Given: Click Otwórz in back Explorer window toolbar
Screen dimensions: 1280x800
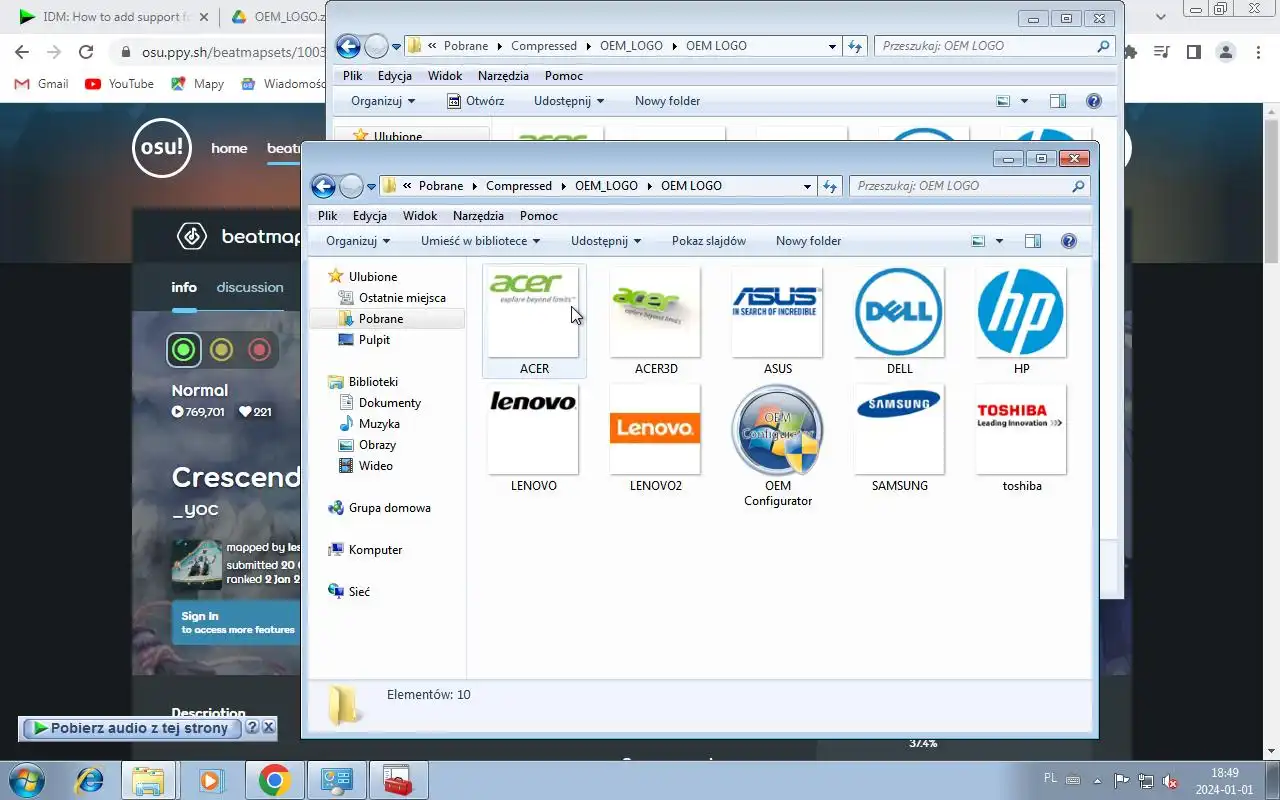Looking at the screenshot, I should pyautogui.click(x=475, y=101).
